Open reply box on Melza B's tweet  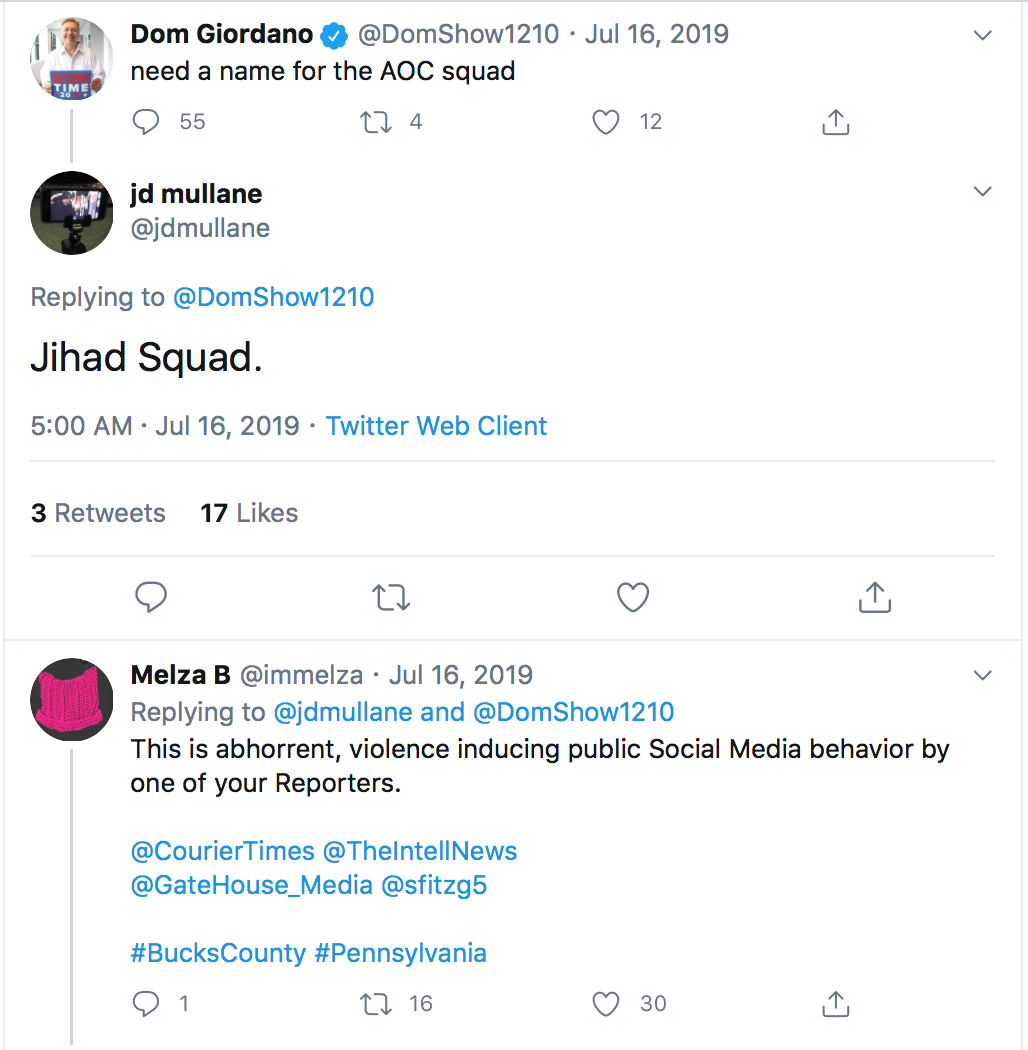click(146, 1003)
